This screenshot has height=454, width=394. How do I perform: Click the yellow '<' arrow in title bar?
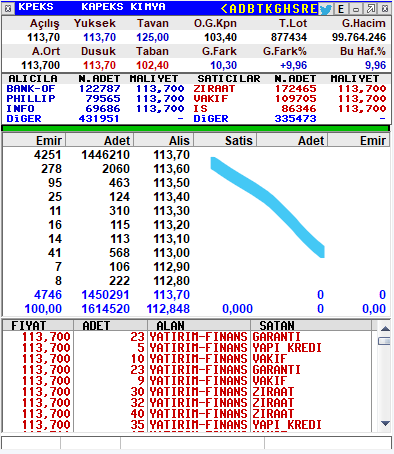[x=224, y=9]
